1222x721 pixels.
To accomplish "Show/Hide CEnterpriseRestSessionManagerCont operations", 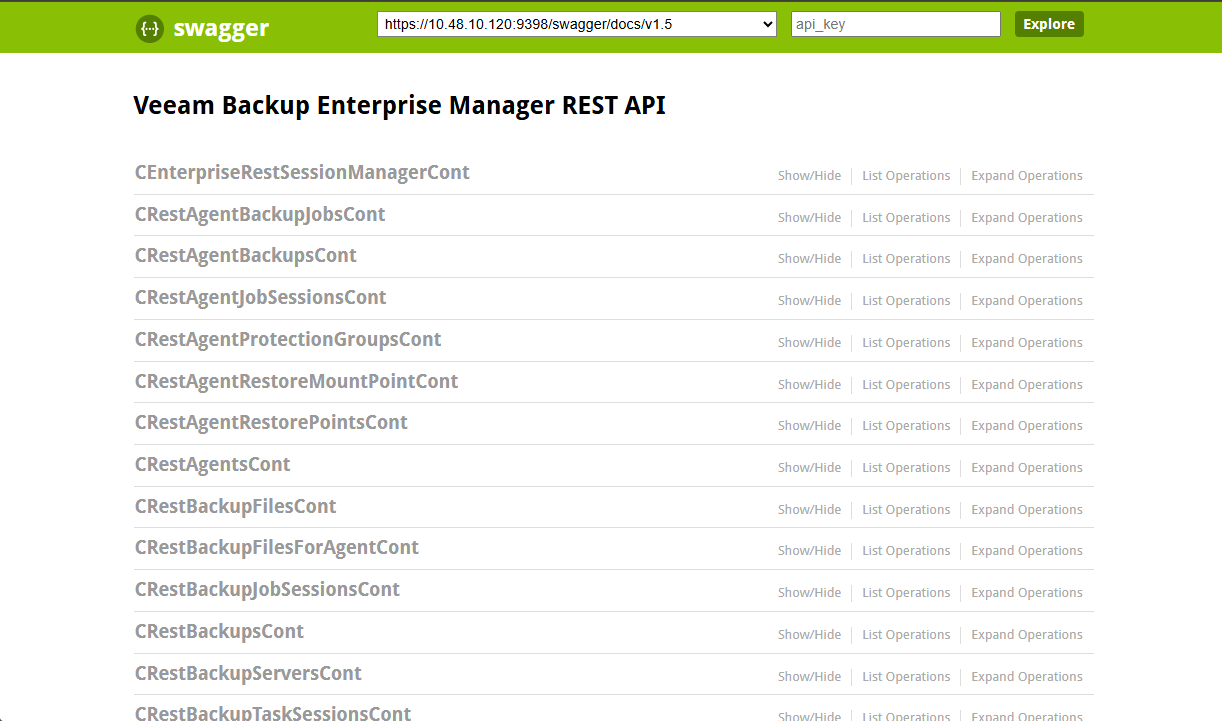I will [x=810, y=176].
